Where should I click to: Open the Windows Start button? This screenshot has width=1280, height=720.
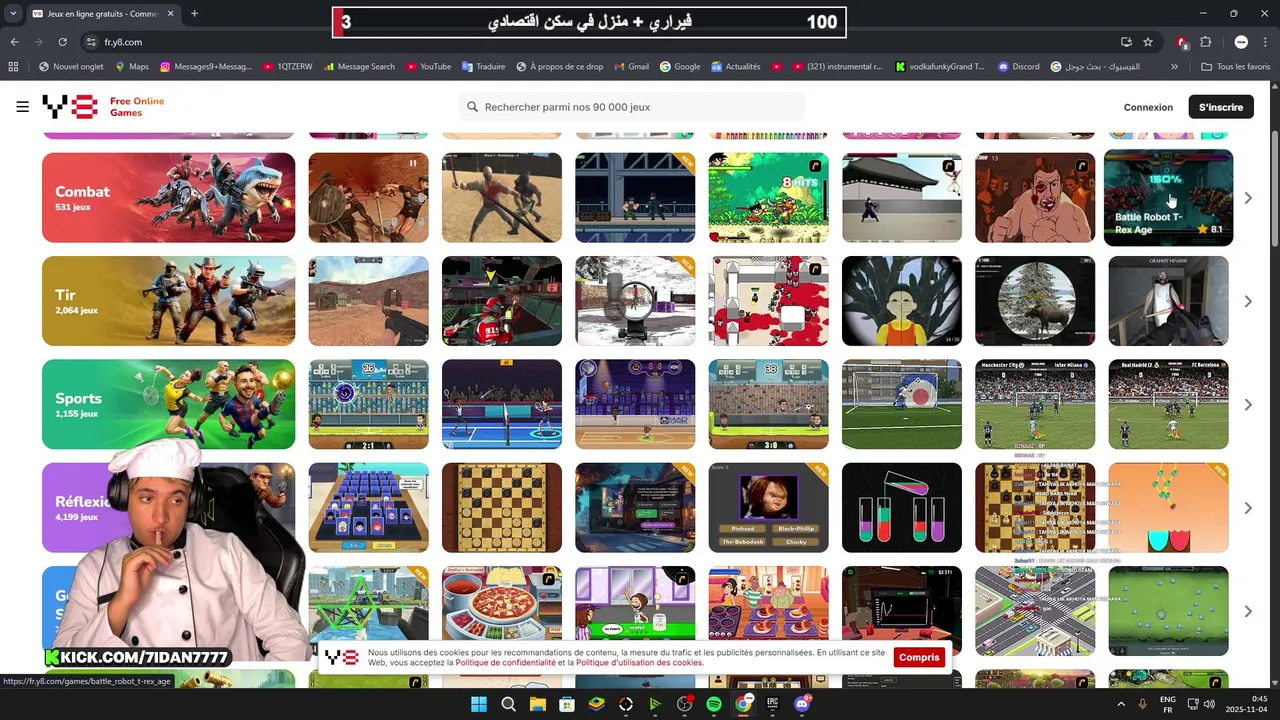(478, 704)
